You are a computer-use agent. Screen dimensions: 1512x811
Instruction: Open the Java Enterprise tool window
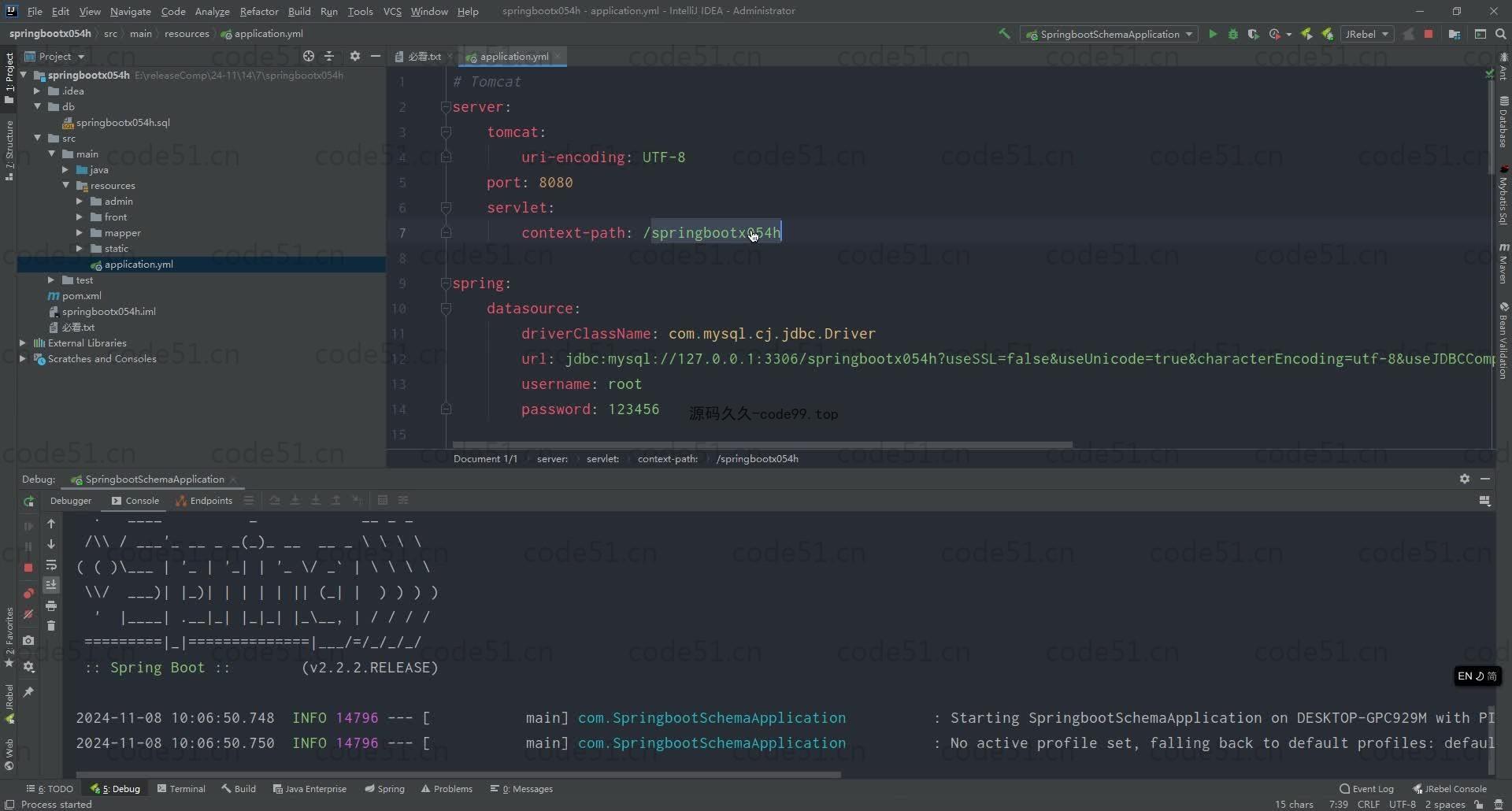(309, 788)
